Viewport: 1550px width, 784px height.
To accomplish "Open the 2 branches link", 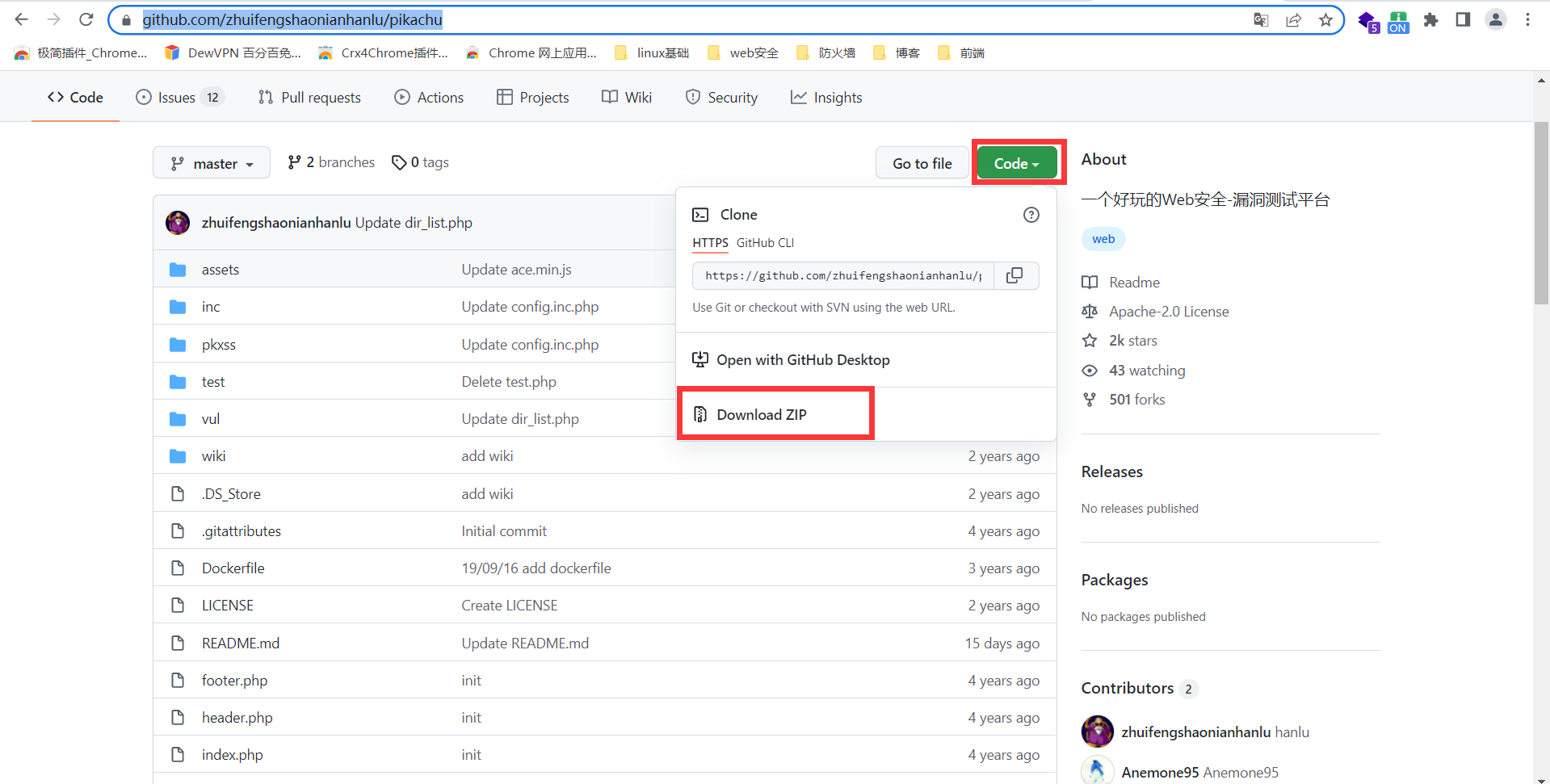I will 331,162.
